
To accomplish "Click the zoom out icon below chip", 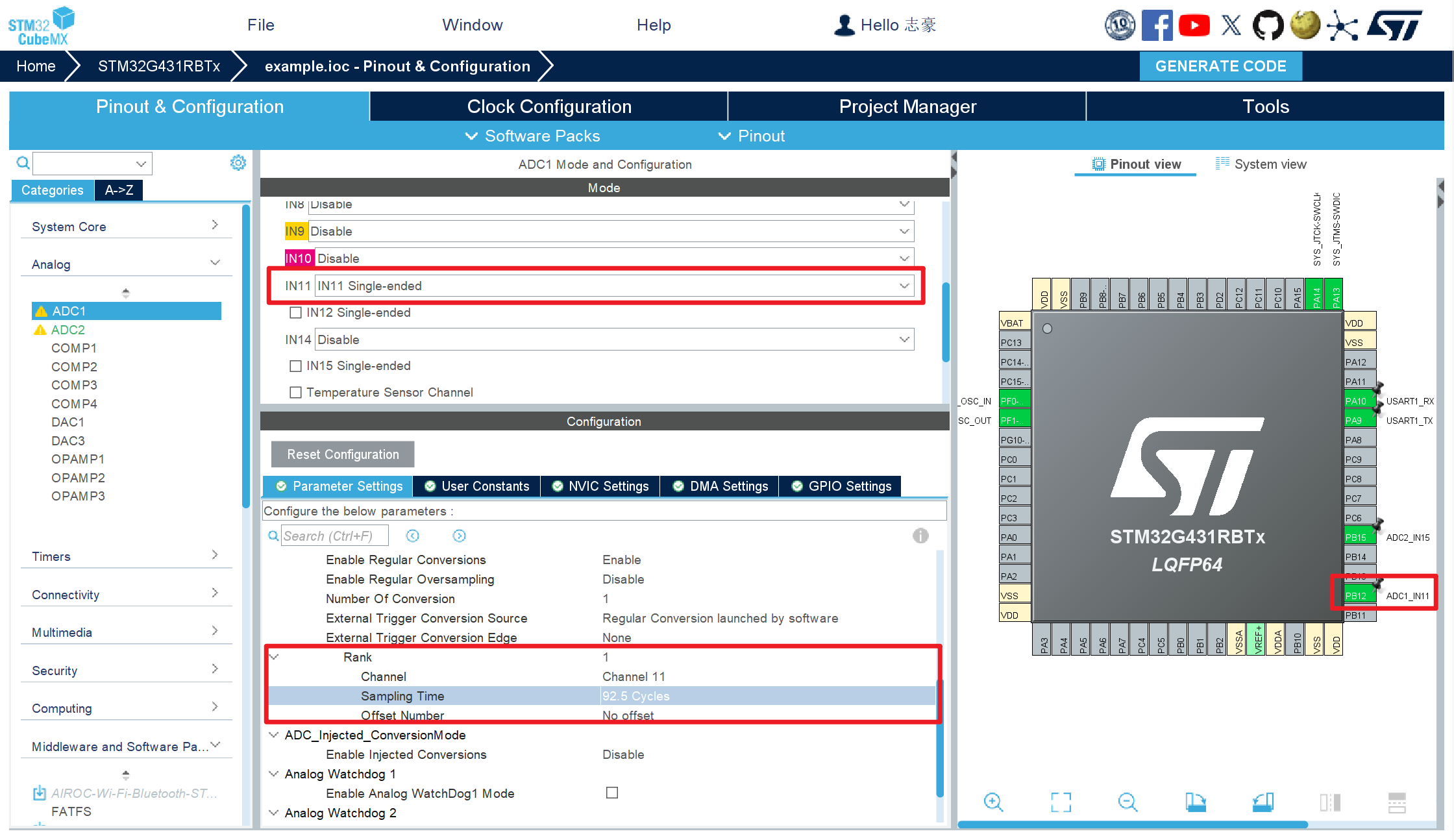I will click(1127, 802).
